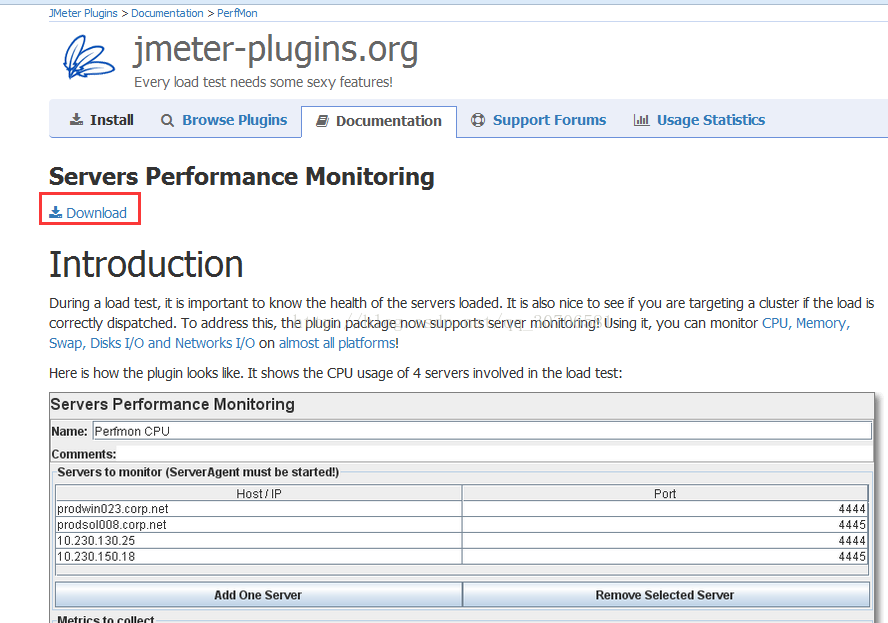
Task: Click the JMeter Plugins breadcrumb link
Action: (x=83, y=13)
